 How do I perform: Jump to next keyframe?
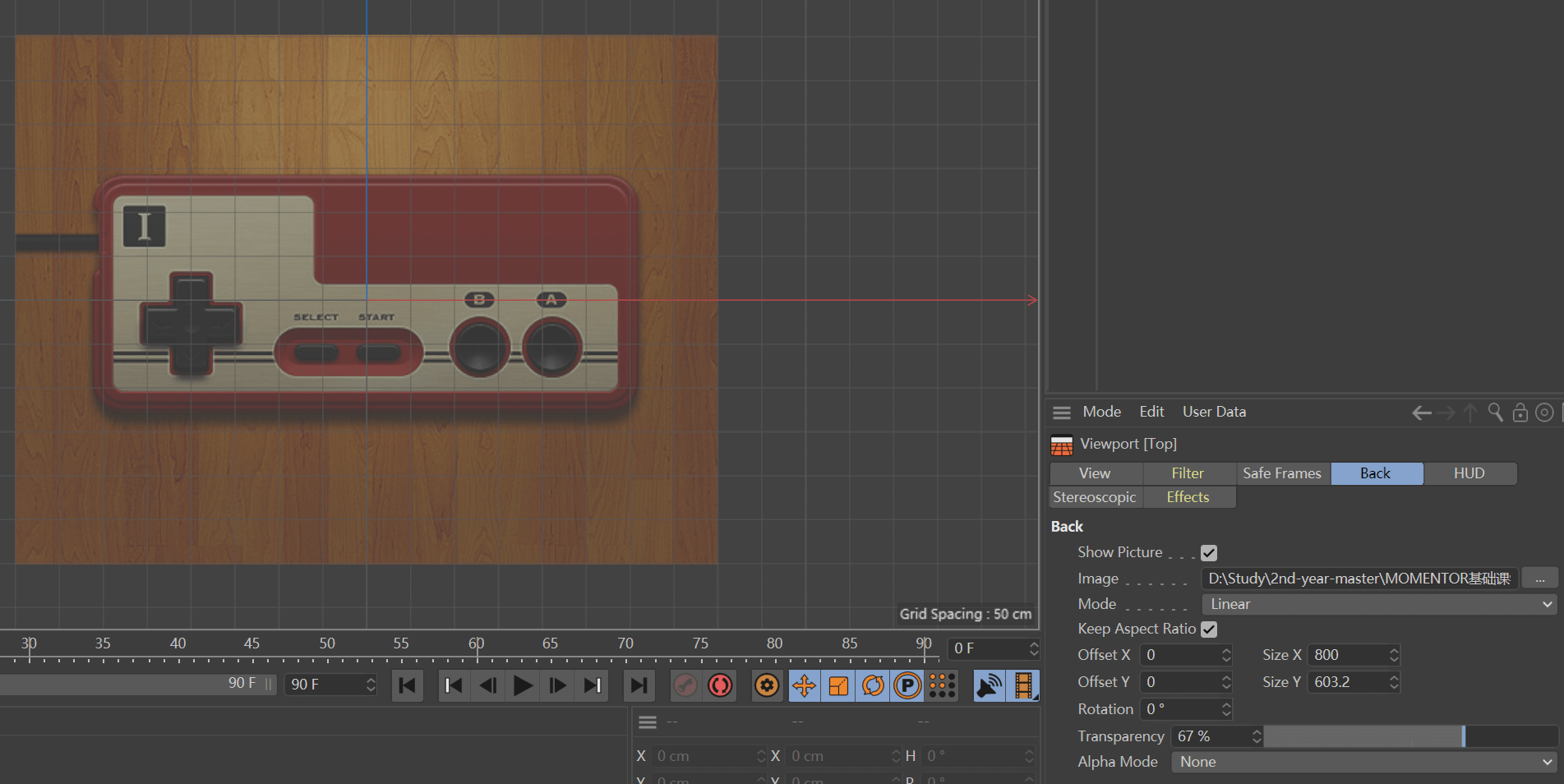tap(592, 685)
